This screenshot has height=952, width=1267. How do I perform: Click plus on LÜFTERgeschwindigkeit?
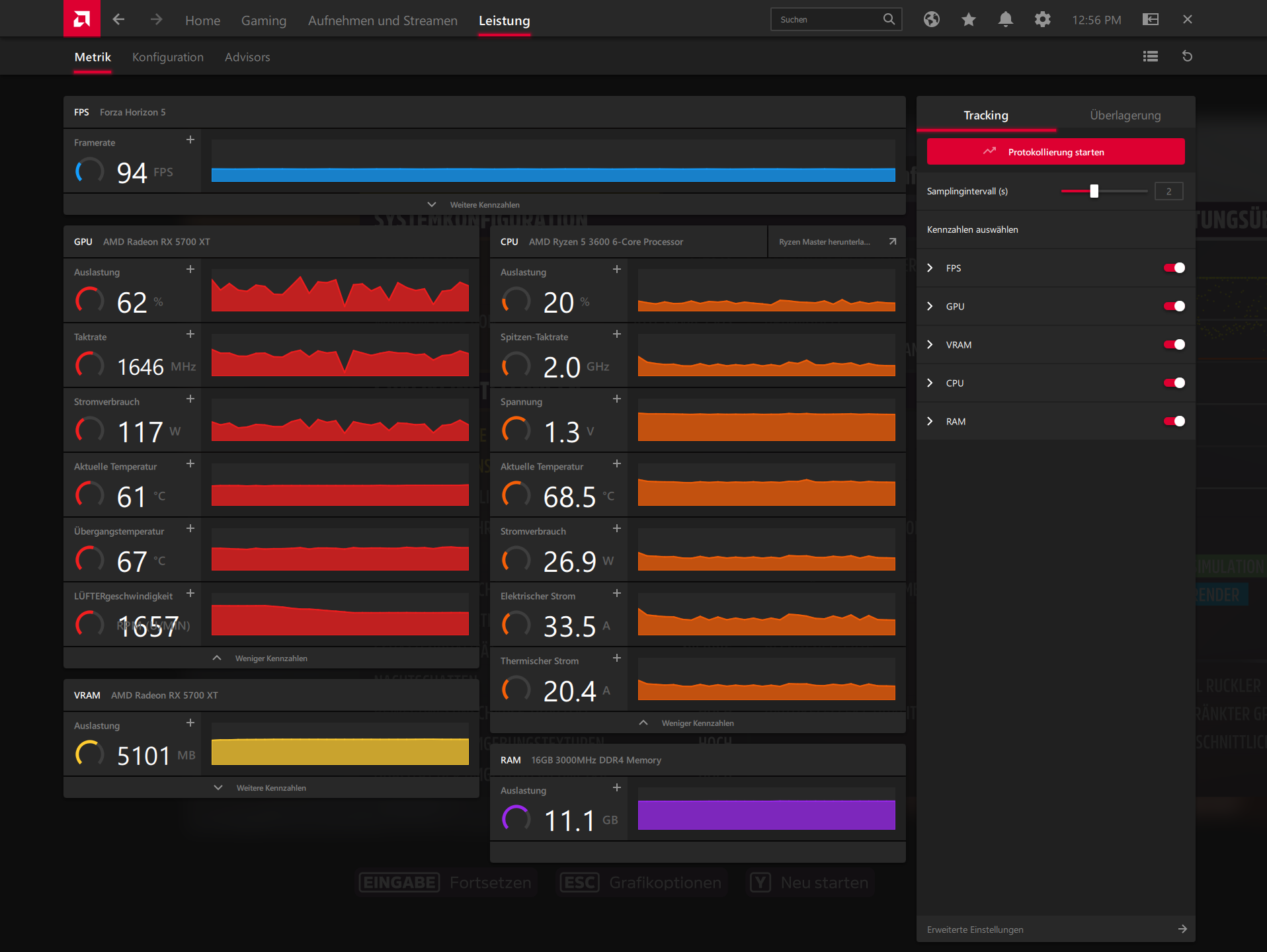190,593
